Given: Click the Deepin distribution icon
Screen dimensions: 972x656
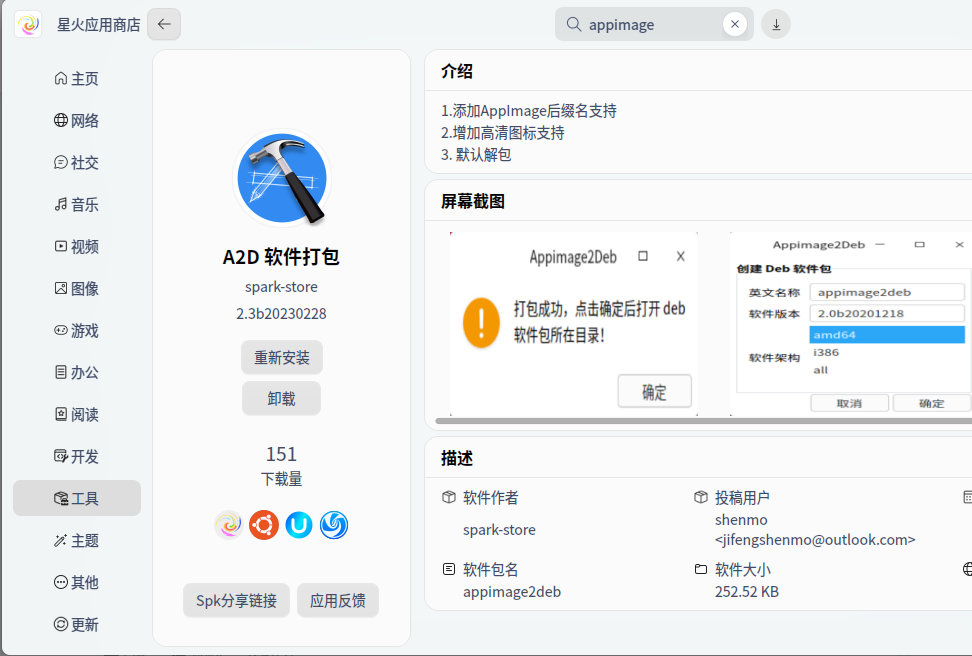Looking at the screenshot, I should (x=334, y=525).
